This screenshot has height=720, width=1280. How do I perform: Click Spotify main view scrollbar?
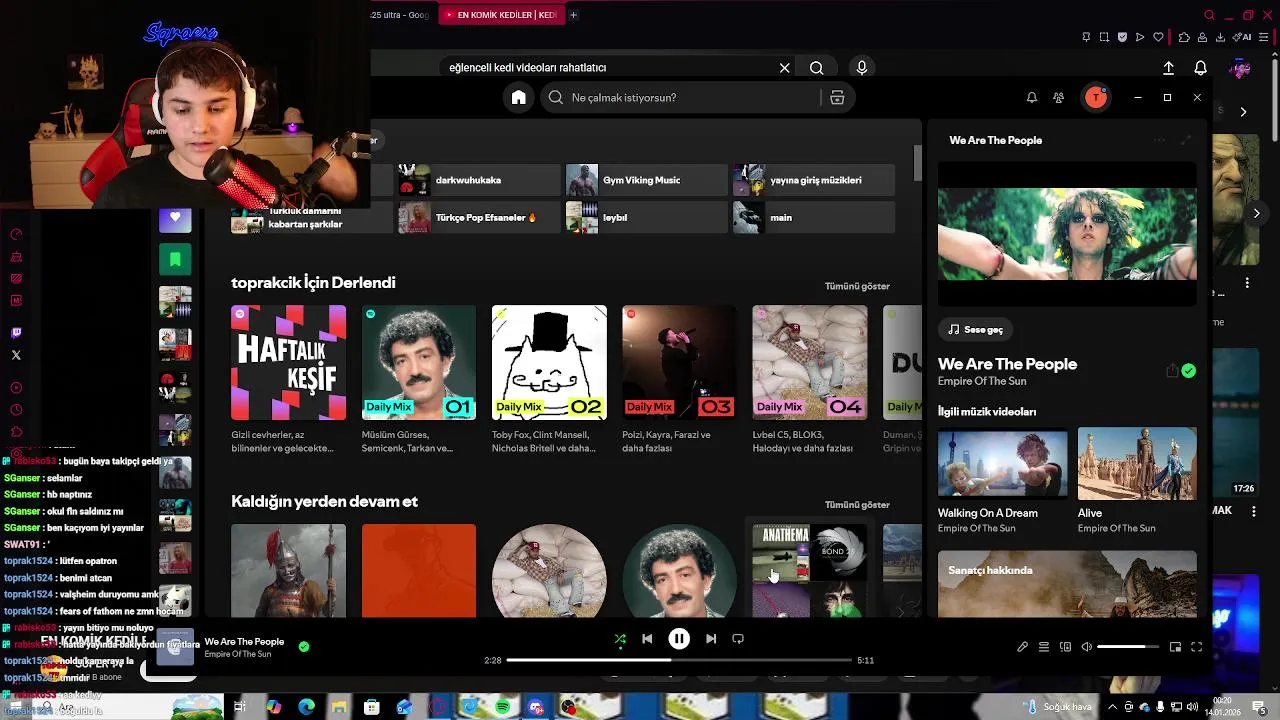click(918, 163)
